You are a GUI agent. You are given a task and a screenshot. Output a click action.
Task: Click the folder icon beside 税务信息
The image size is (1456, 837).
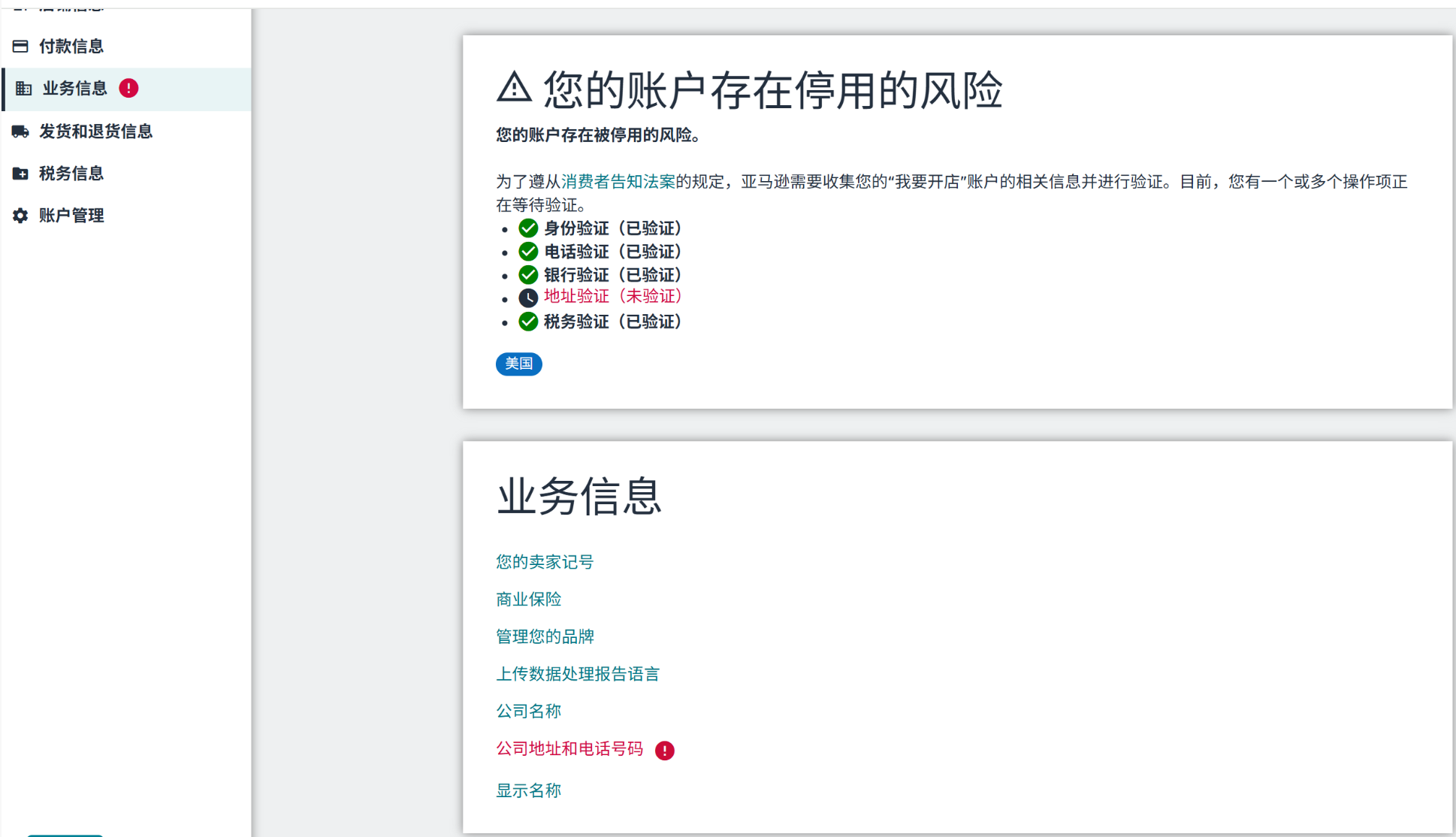(20, 174)
